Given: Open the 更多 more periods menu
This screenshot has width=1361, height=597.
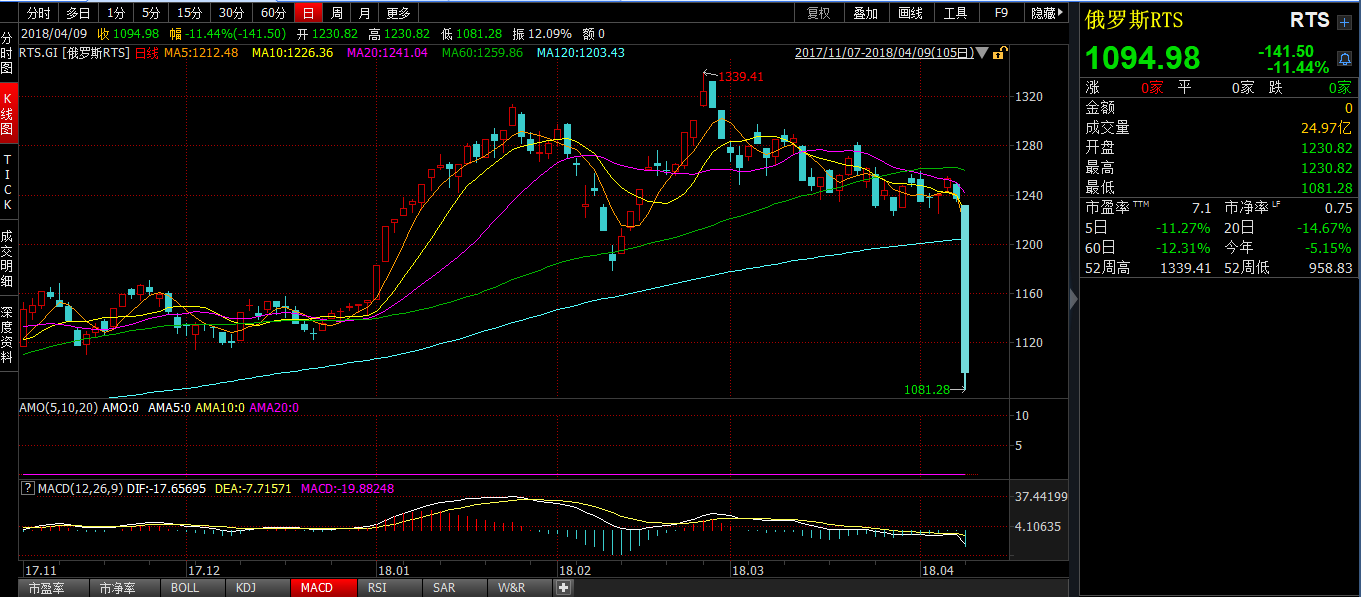Looking at the screenshot, I should (398, 13).
